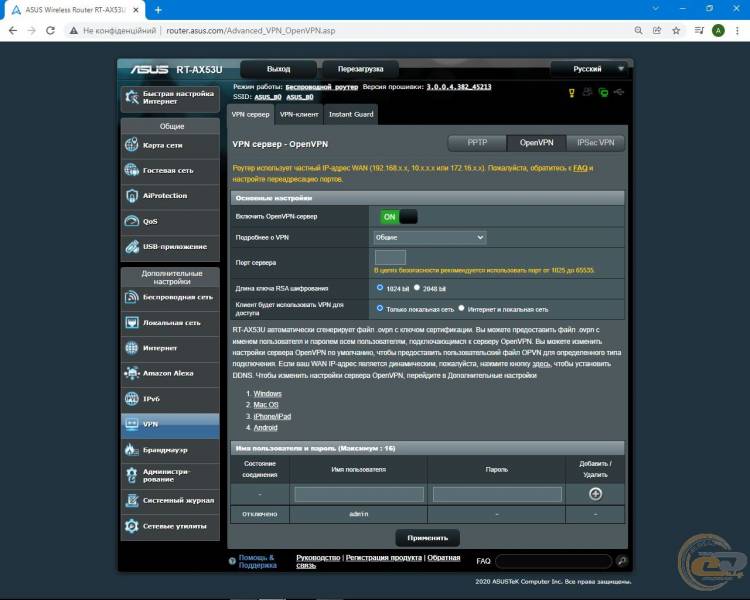
Task: Click the browser reload icon
Action: [x=50, y=31]
